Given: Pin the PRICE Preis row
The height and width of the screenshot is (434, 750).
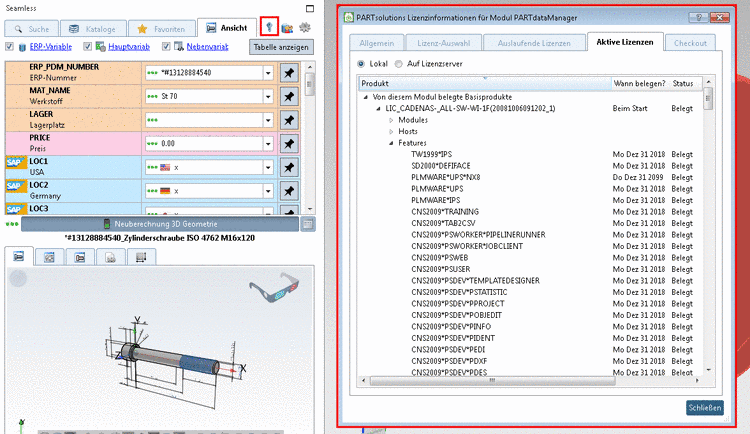Looking at the screenshot, I should (x=289, y=143).
